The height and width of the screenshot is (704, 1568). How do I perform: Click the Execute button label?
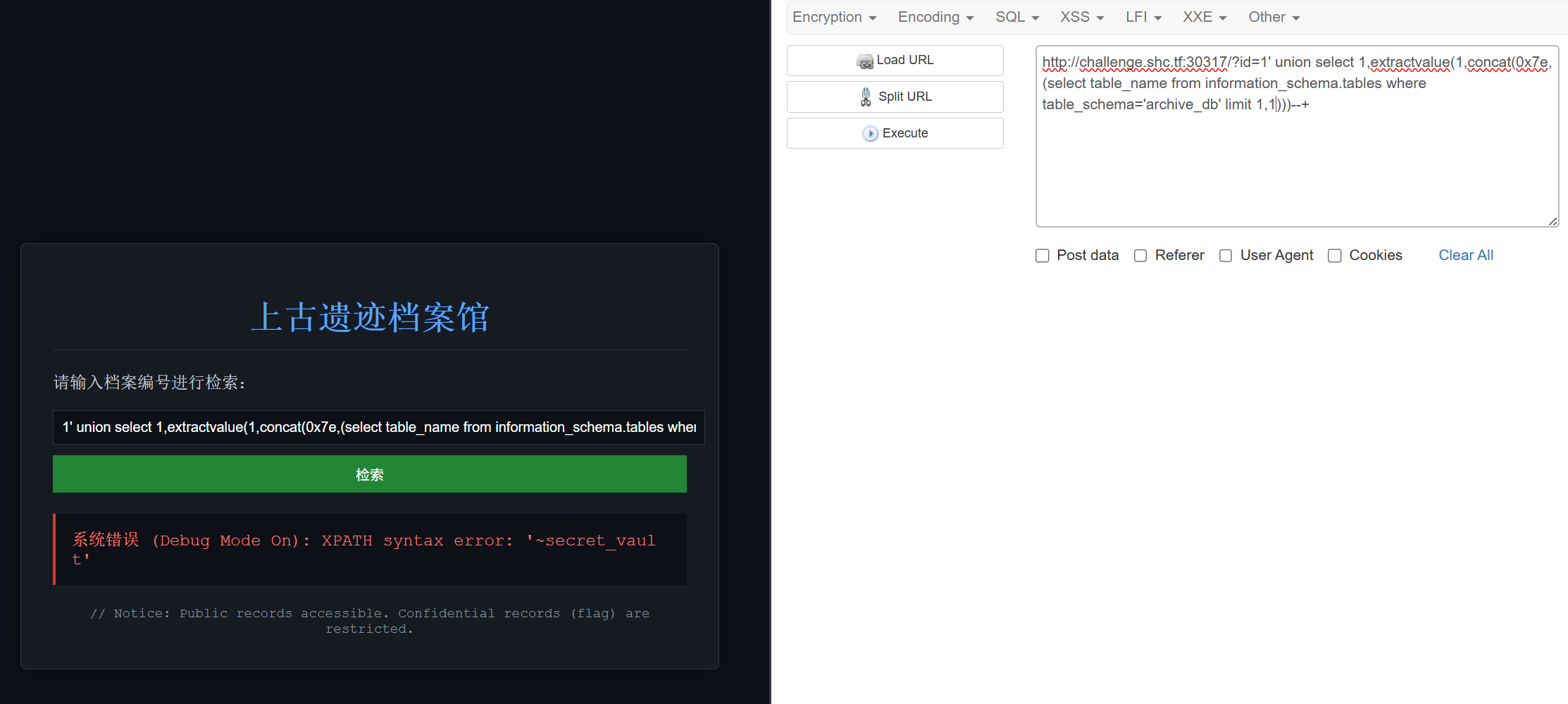(905, 133)
